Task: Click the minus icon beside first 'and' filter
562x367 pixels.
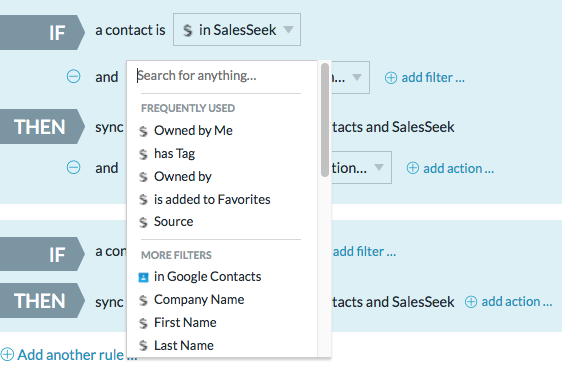Action: (x=73, y=76)
